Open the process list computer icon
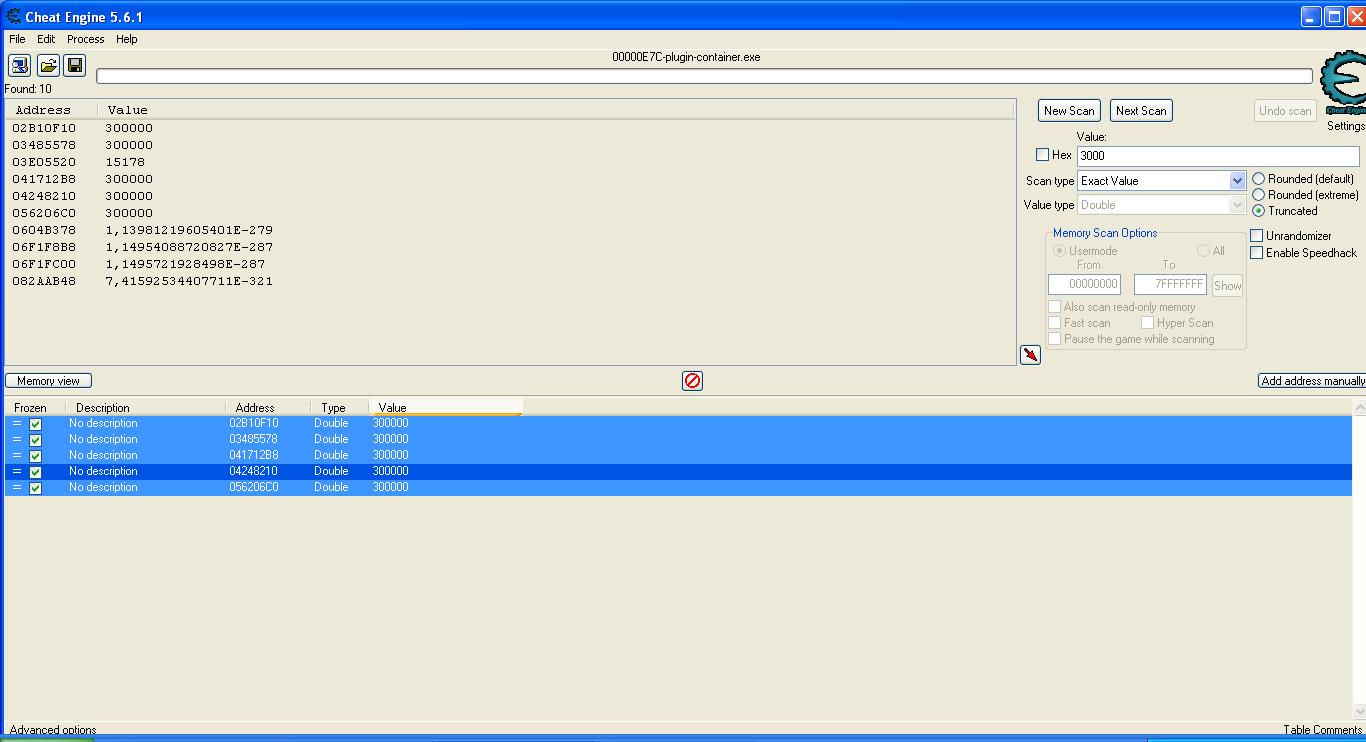This screenshot has height=742, width=1366. (19, 65)
